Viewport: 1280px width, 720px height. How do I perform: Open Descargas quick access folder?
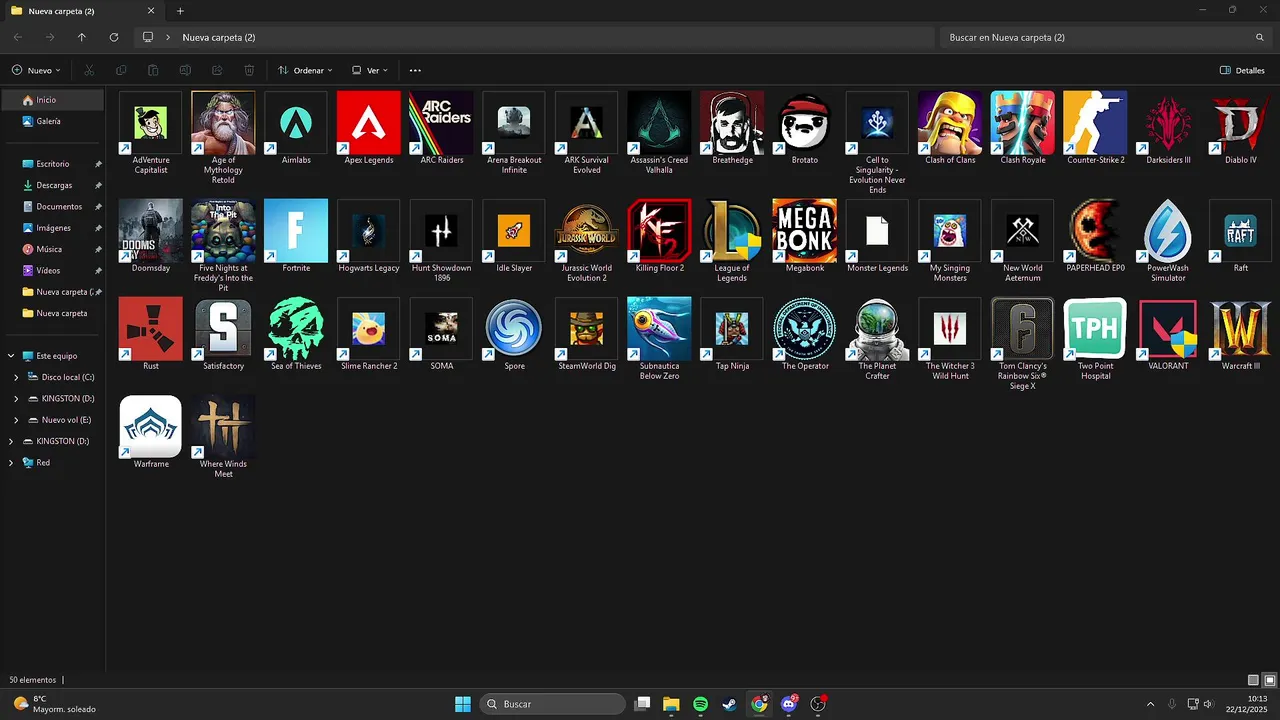(x=53, y=185)
